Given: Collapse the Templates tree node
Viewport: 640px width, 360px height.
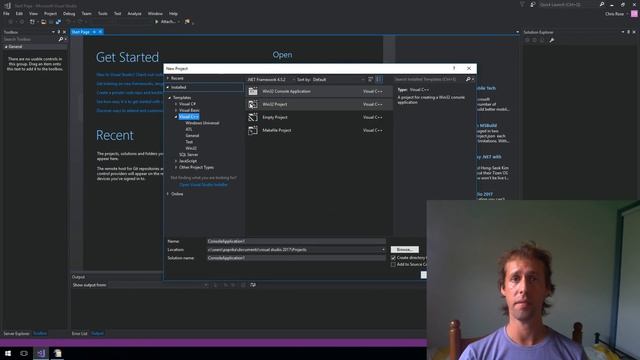Looking at the screenshot, I should coord(170,98).
